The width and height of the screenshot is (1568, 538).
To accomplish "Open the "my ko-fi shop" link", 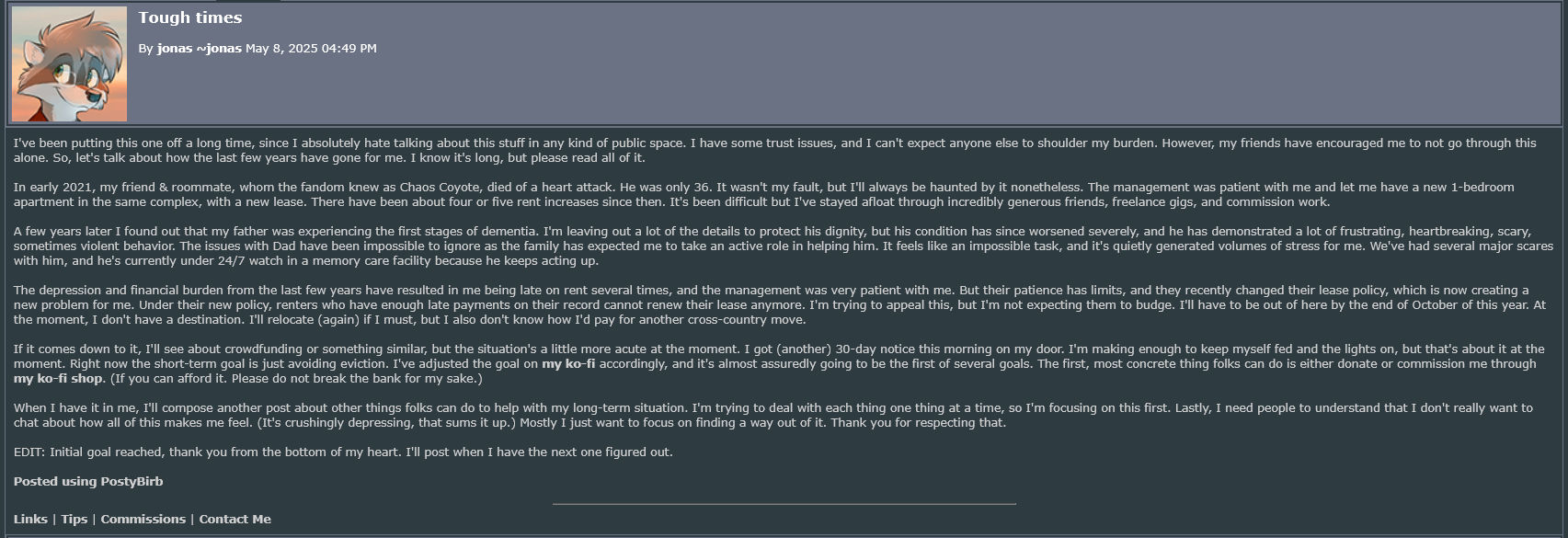I will click(x=58, y=379).
